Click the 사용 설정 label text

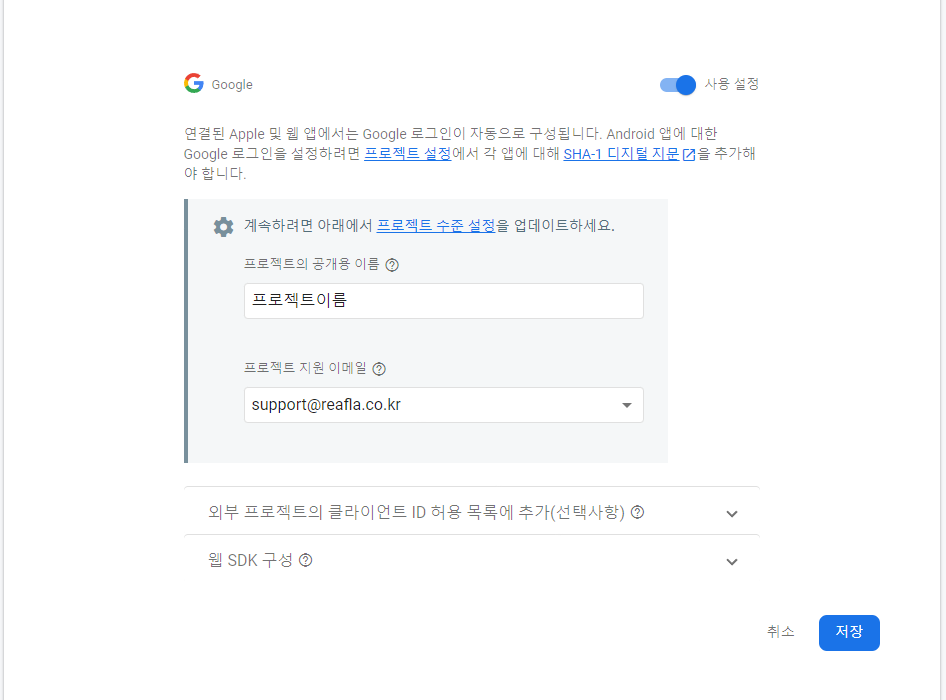click(731, 84)
